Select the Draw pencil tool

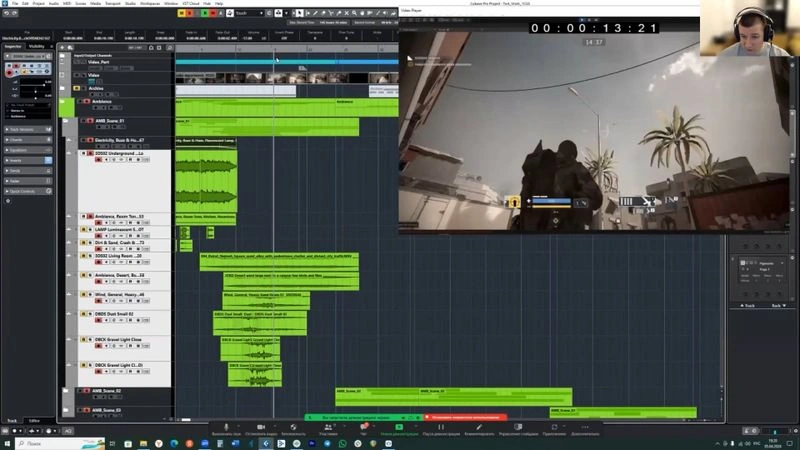pos(315,13)
